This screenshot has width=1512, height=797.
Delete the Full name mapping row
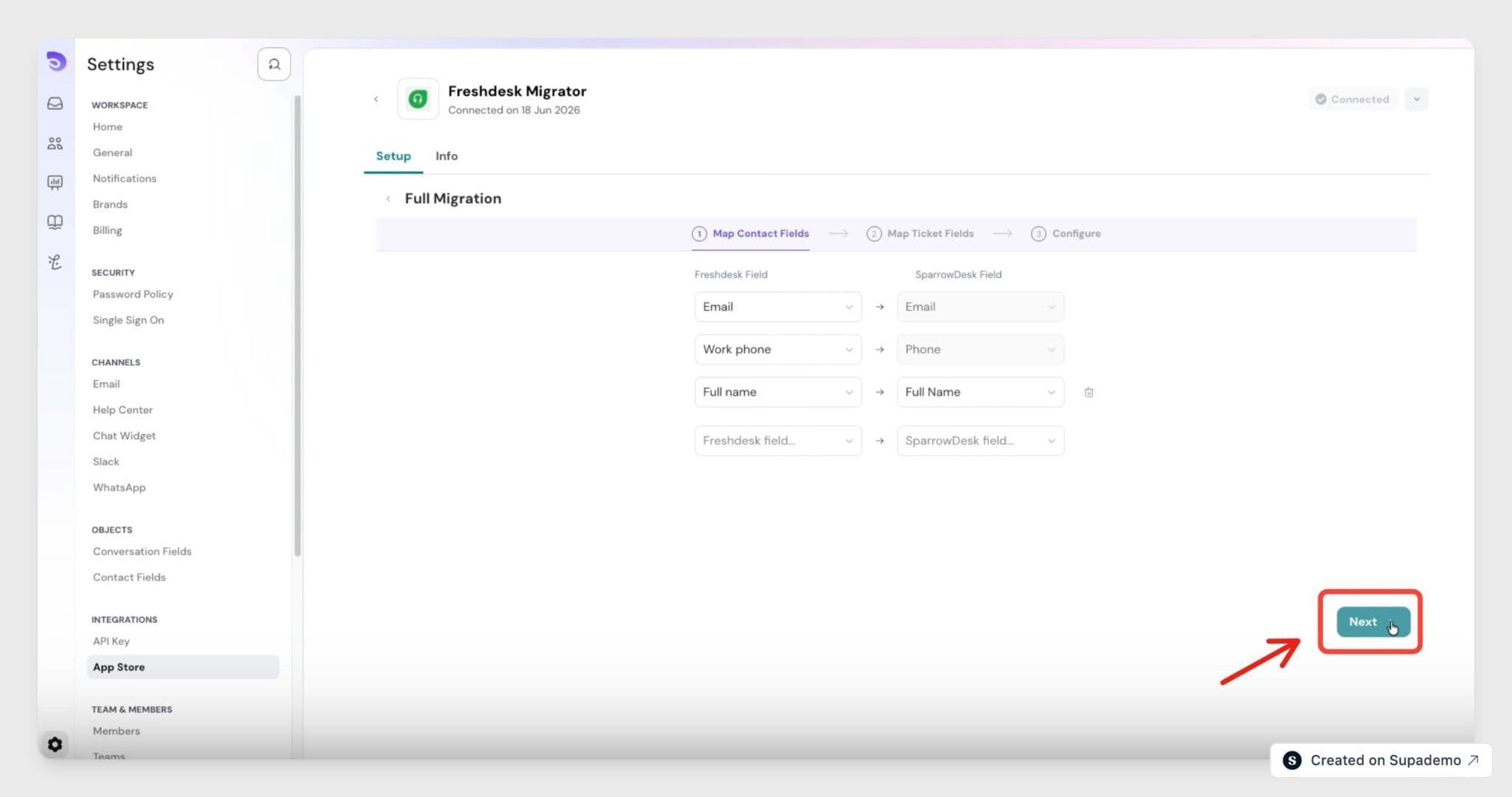(x=1088, y=392)
